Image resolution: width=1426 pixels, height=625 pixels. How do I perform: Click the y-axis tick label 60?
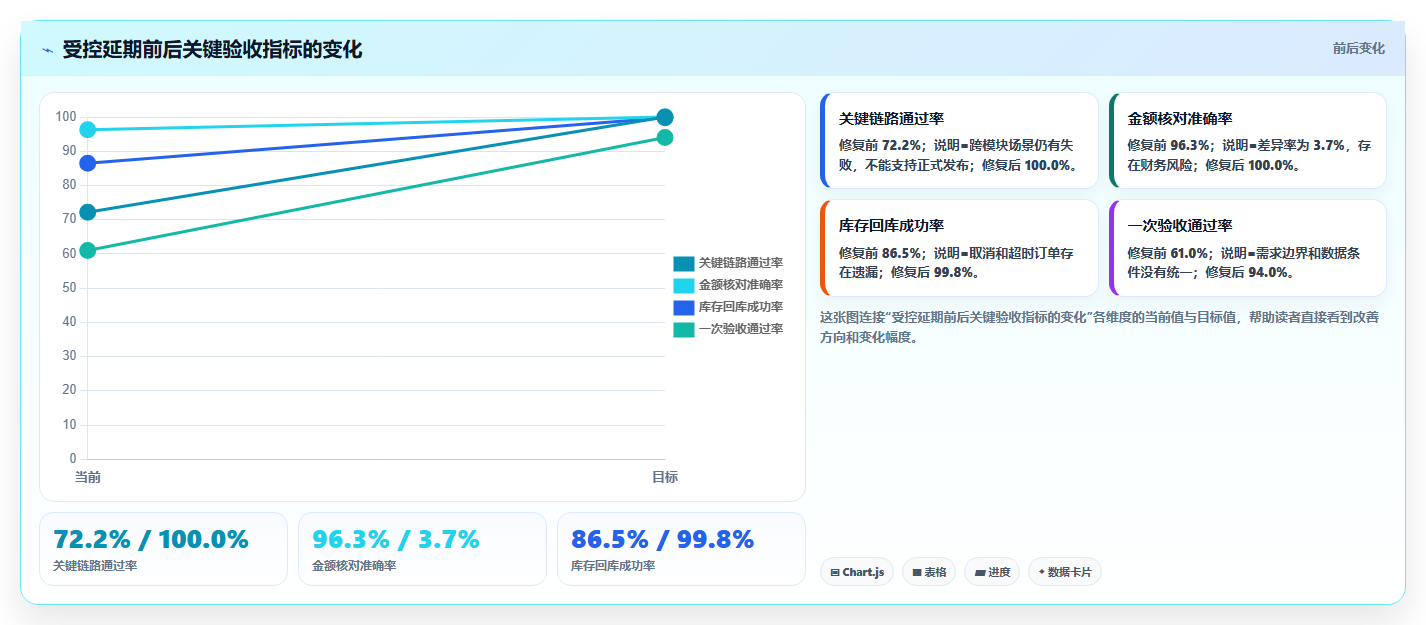69,254
